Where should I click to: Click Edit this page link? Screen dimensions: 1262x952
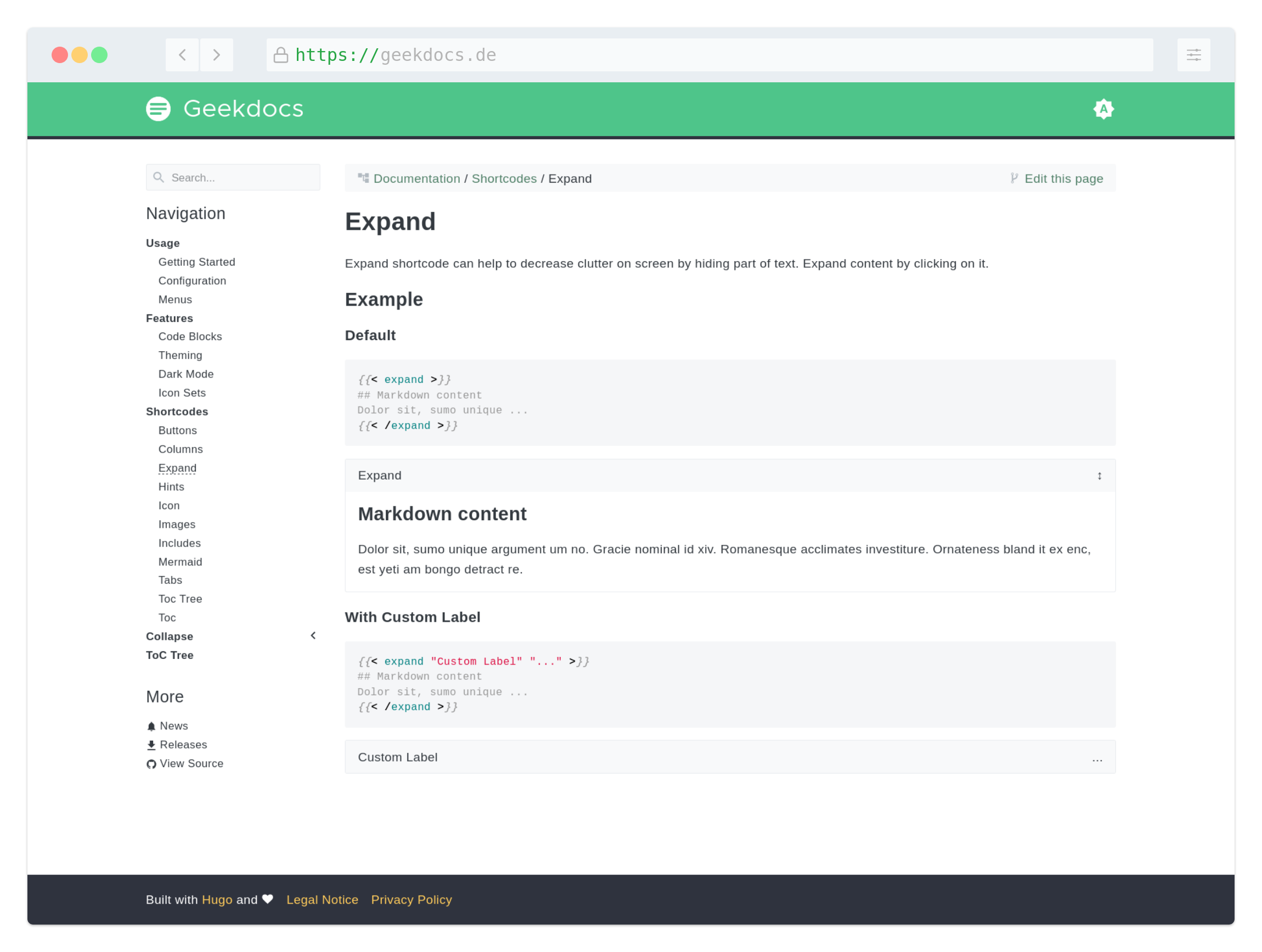[x=1063, y=178]
